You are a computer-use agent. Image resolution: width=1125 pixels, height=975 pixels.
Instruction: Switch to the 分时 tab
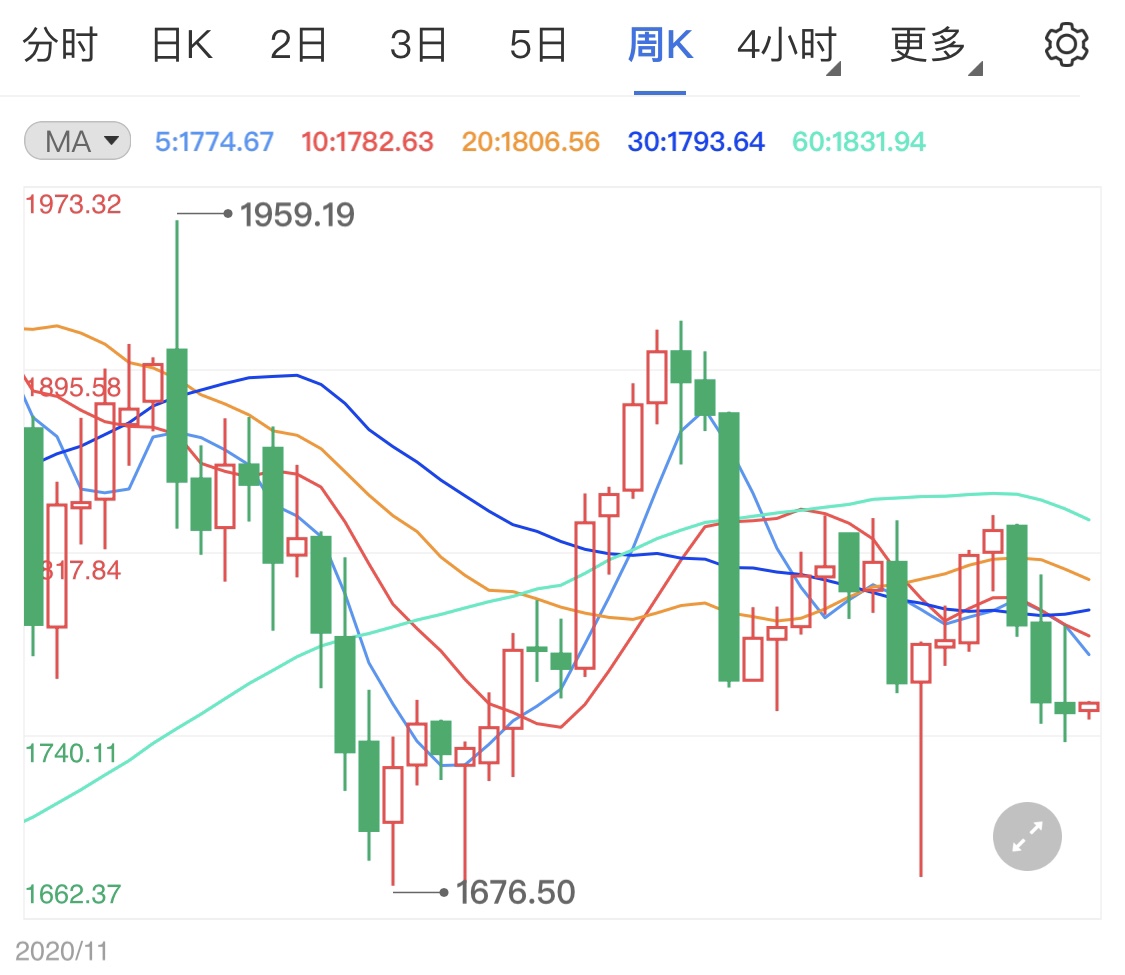[x=60, y=45]
